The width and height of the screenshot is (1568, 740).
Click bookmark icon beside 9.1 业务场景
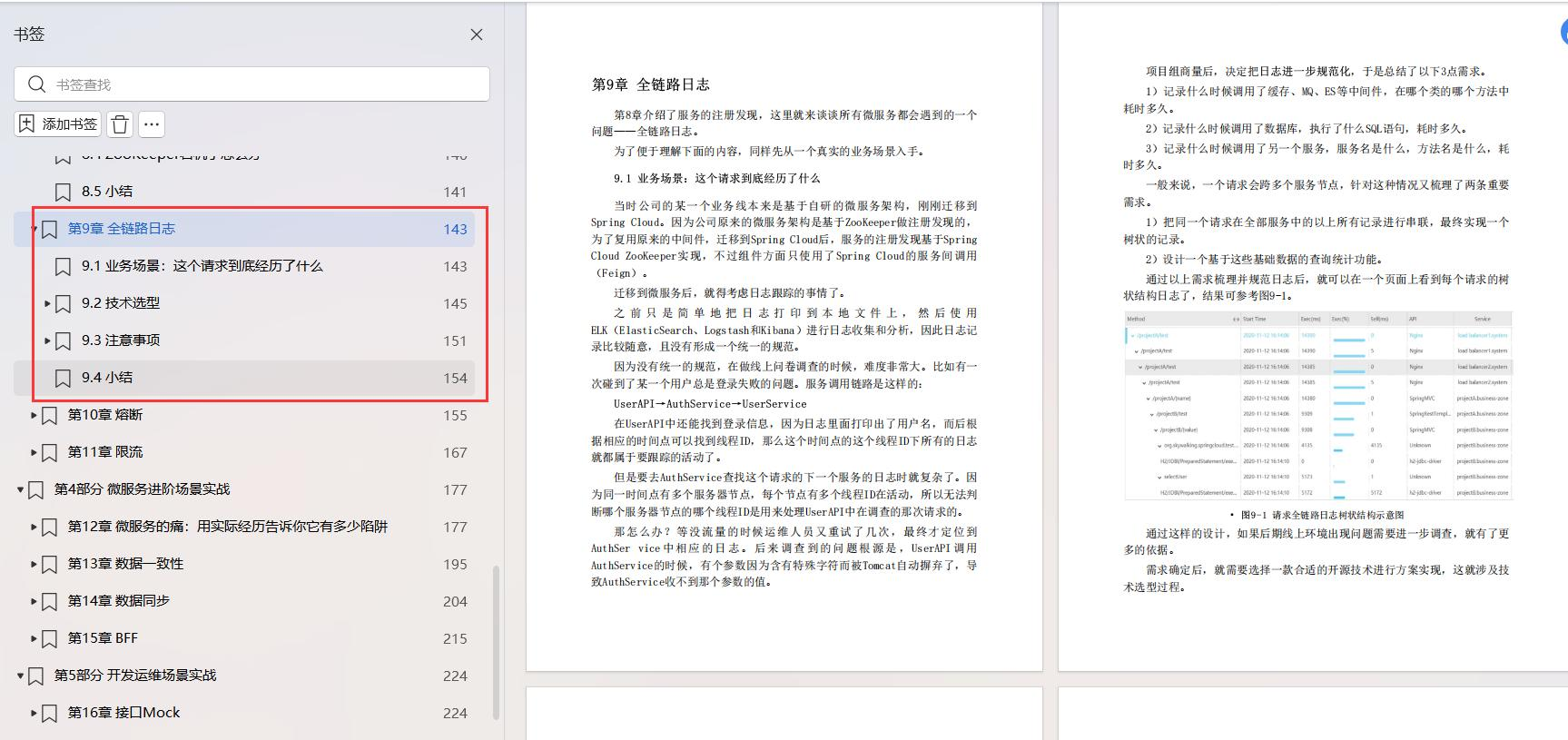[x=63, y=266]
